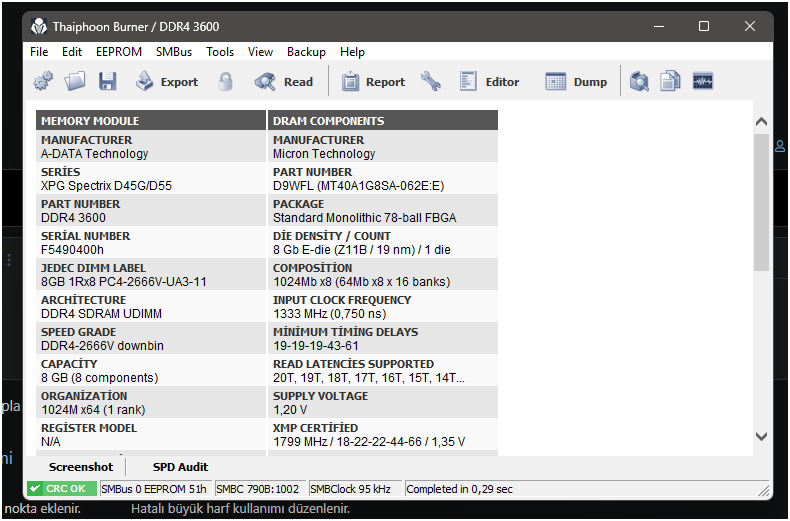This screenshot has height=521, width=790.
Task: Click the Completed in 0,29 sec status text
Action: (x=459, y=489)
